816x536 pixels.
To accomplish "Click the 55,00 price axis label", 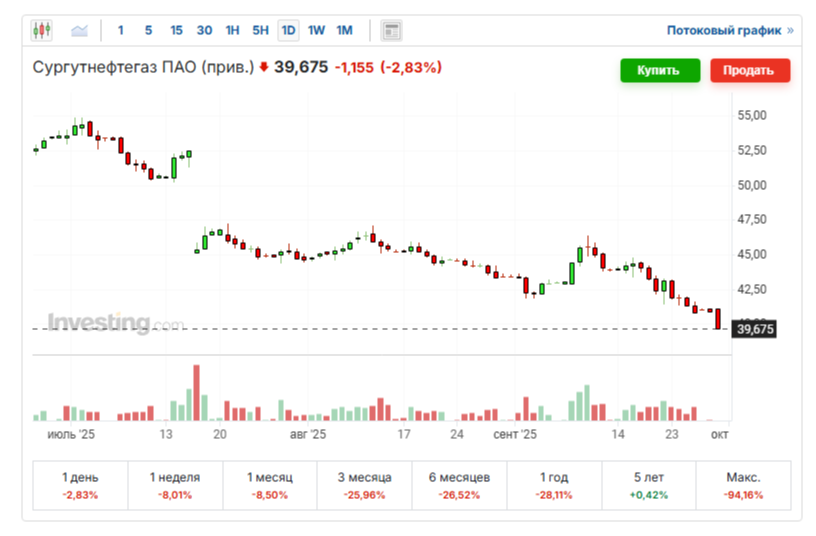I will (752, 115).
